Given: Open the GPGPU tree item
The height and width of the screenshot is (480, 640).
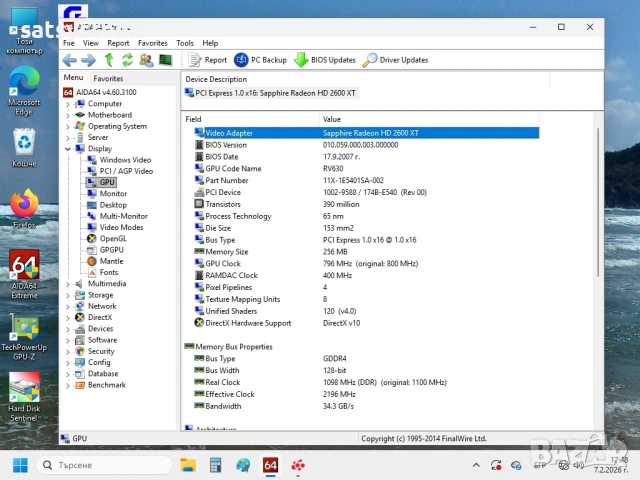Looking at the screenshot, I should click(111, 250).
